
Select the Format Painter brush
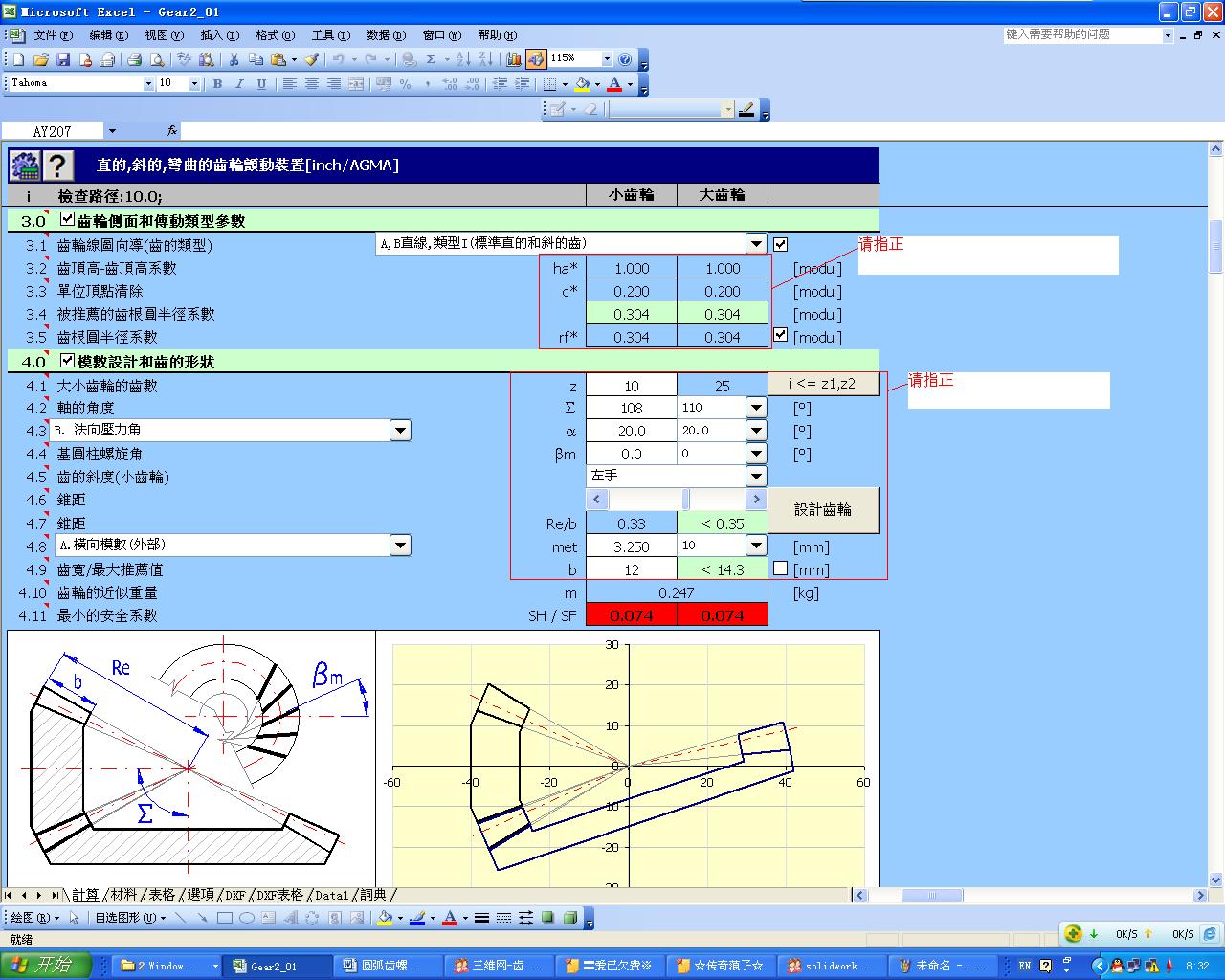(311, 59)
